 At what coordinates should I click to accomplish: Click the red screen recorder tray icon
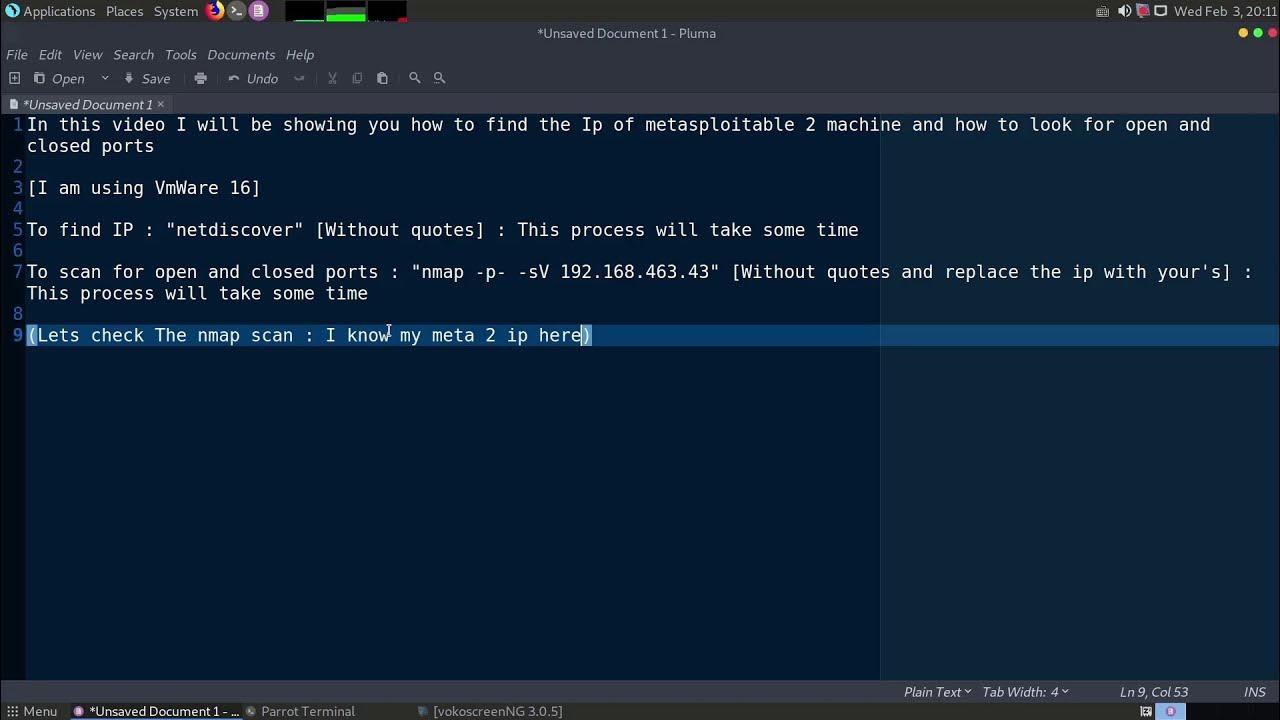click(1143, 11)
